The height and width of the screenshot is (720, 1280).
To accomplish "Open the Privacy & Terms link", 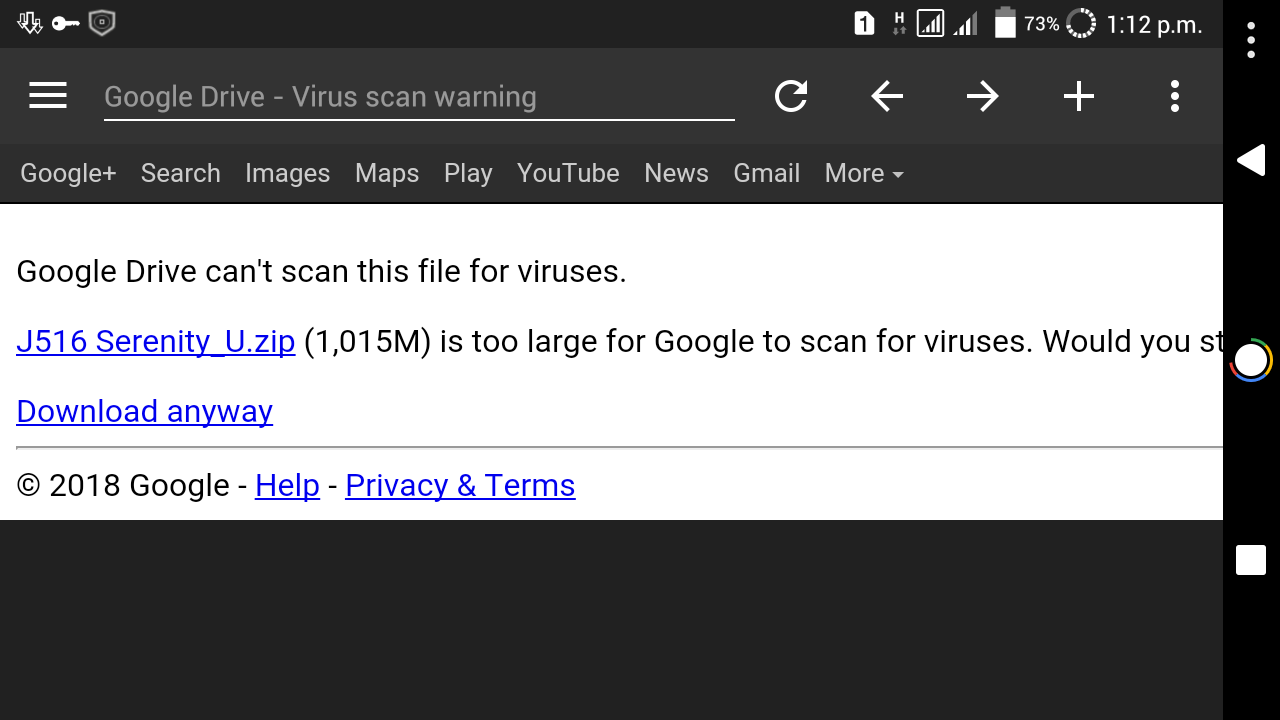I will click(460, 485).
